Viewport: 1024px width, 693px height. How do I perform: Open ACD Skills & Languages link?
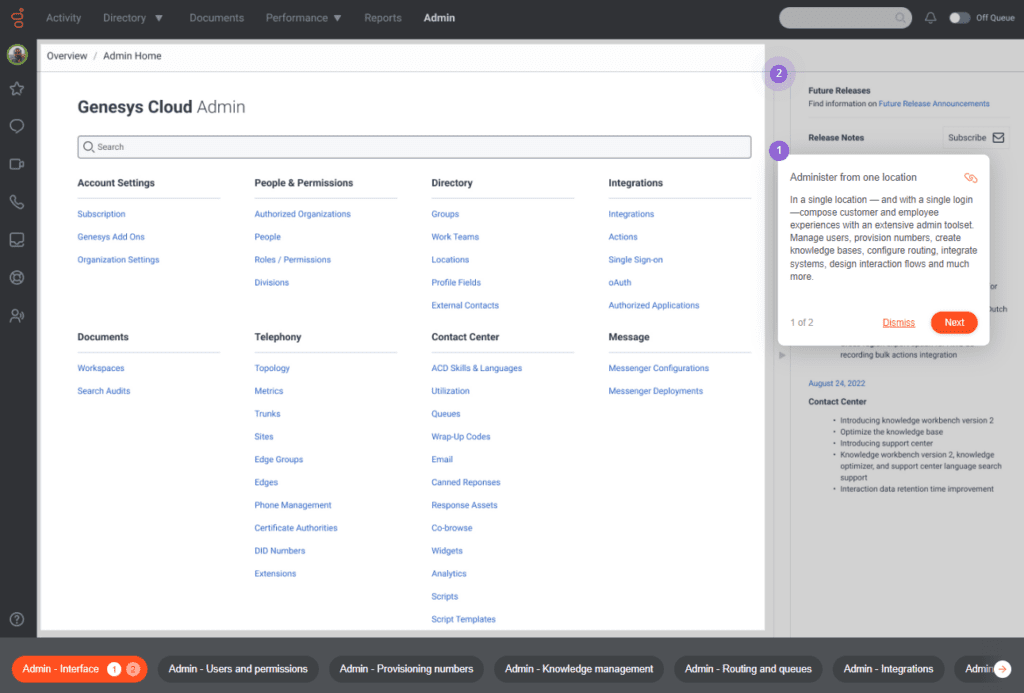tap(477, 368)
